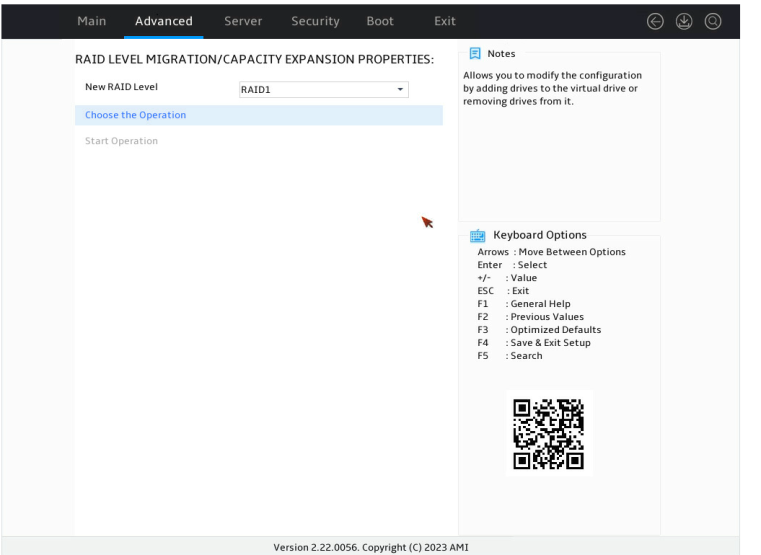
Task: Open the Boot tab
Action: click(x=380, y=21)
